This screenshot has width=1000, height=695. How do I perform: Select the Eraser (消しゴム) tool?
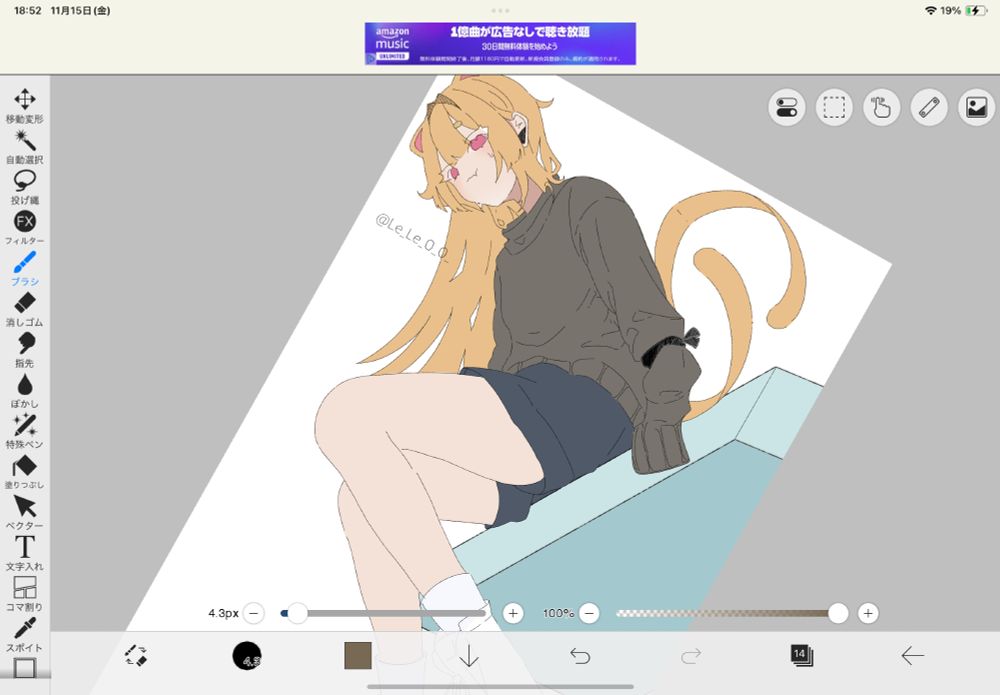25,309
